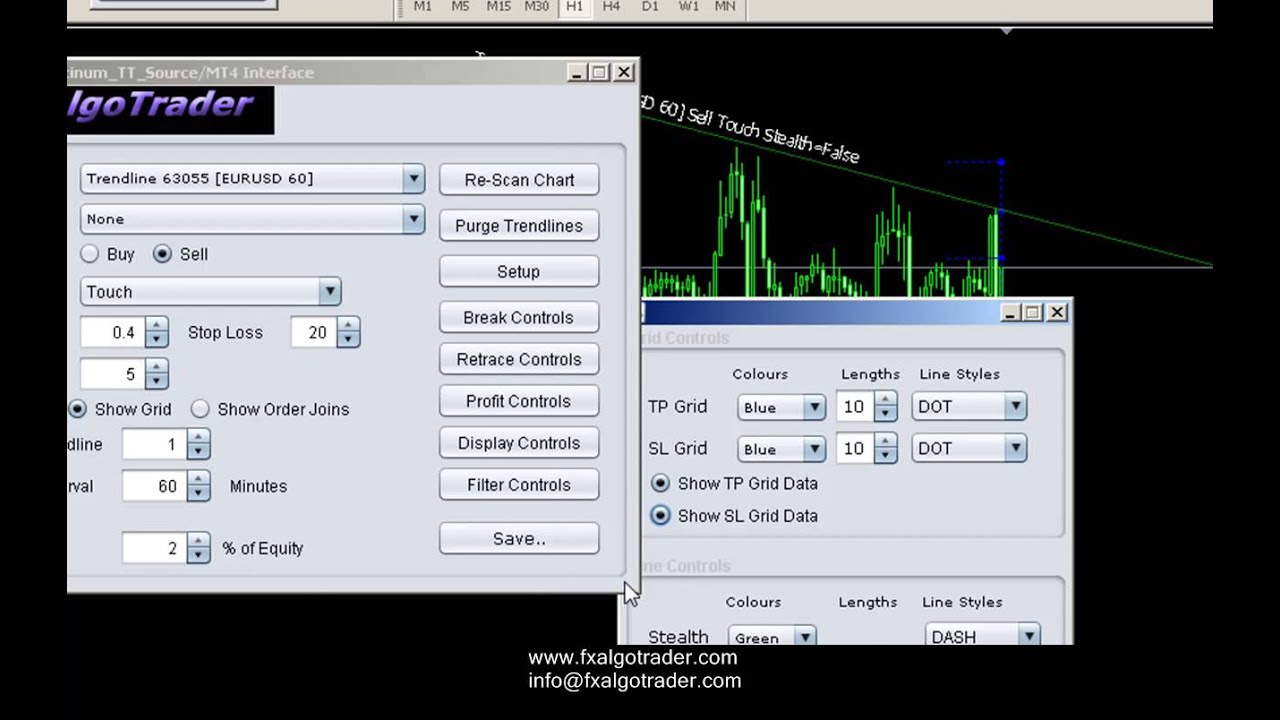Click the Stop Loss value field
Image resolution: width=1280 pixels, height=720 pixels.
click(314, 333)
